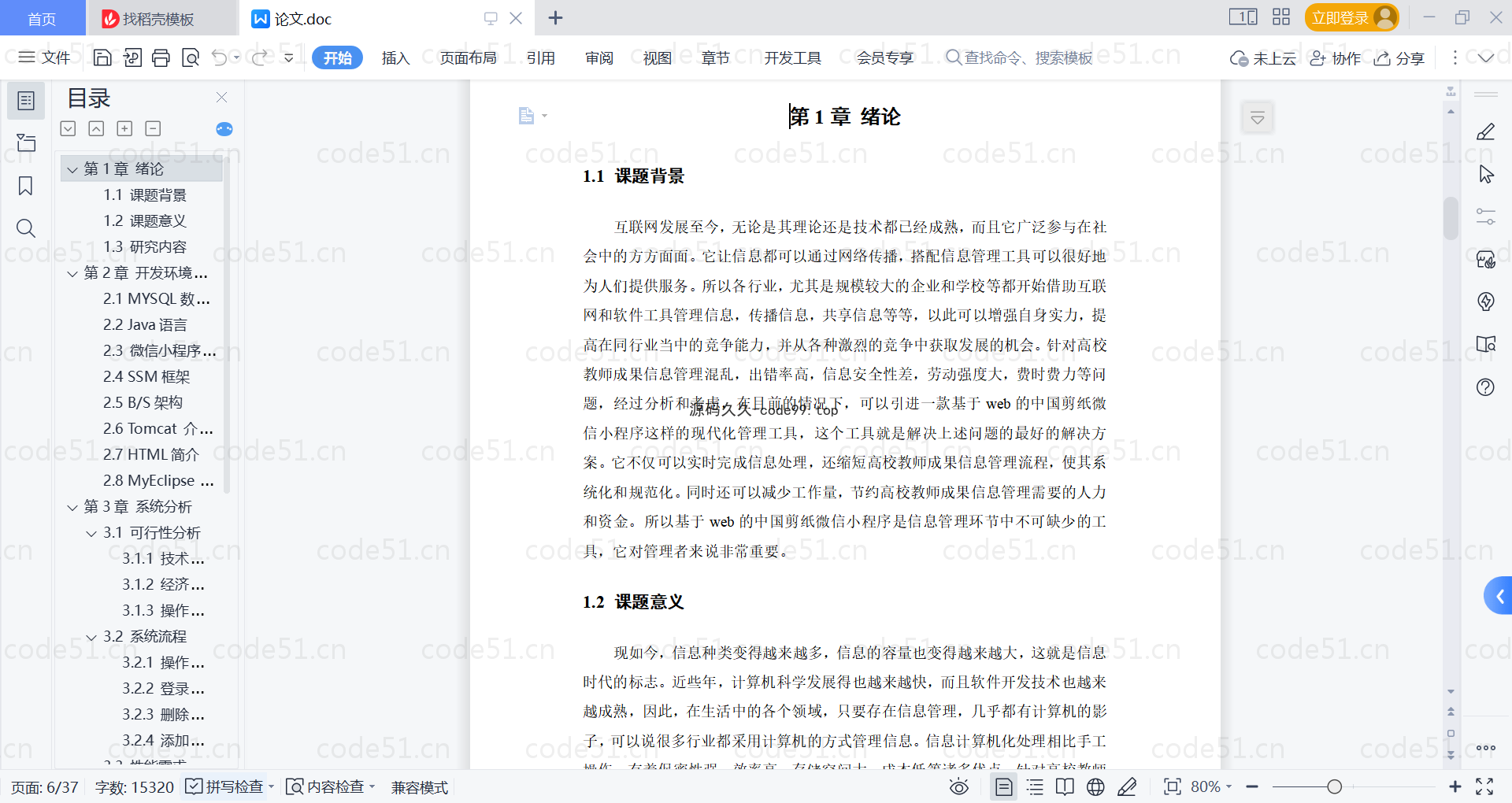Switch to outline view icon
This screenshot has height=803, width=1512.
[1035, 786]
